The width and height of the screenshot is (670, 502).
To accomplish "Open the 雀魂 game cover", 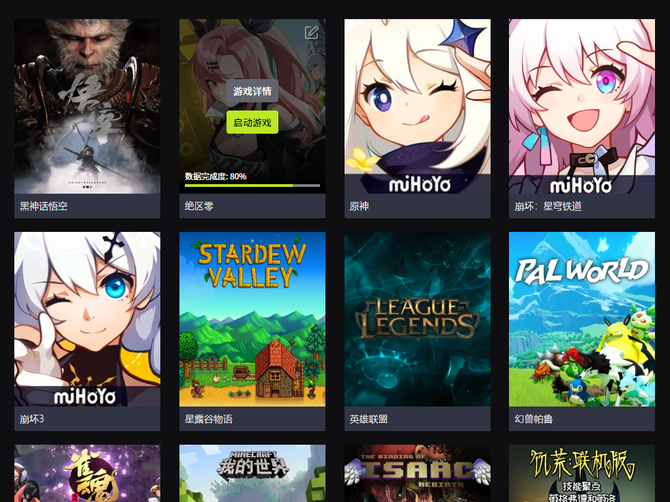I will 87,473.
